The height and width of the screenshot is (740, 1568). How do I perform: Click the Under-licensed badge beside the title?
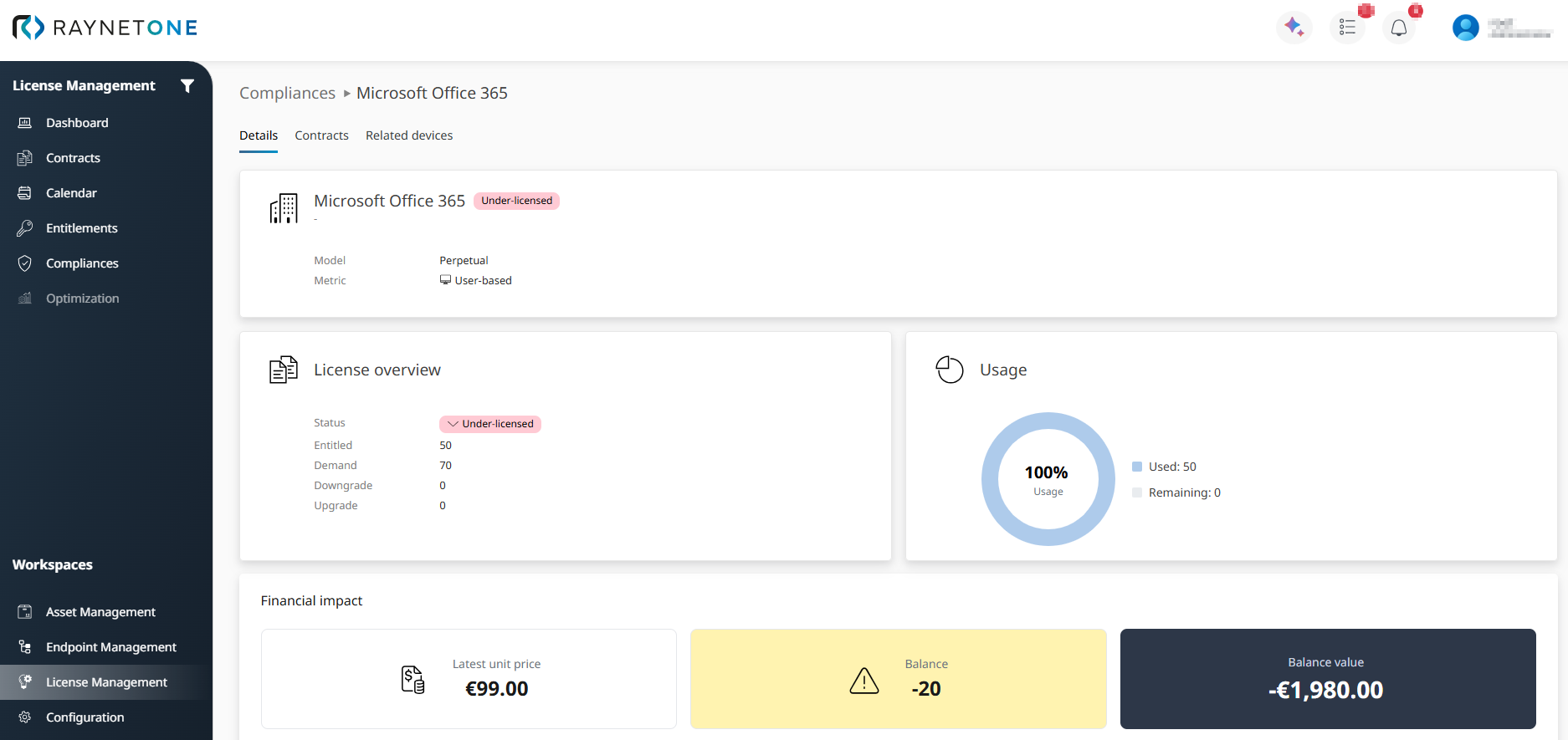[x=516, y=201]
